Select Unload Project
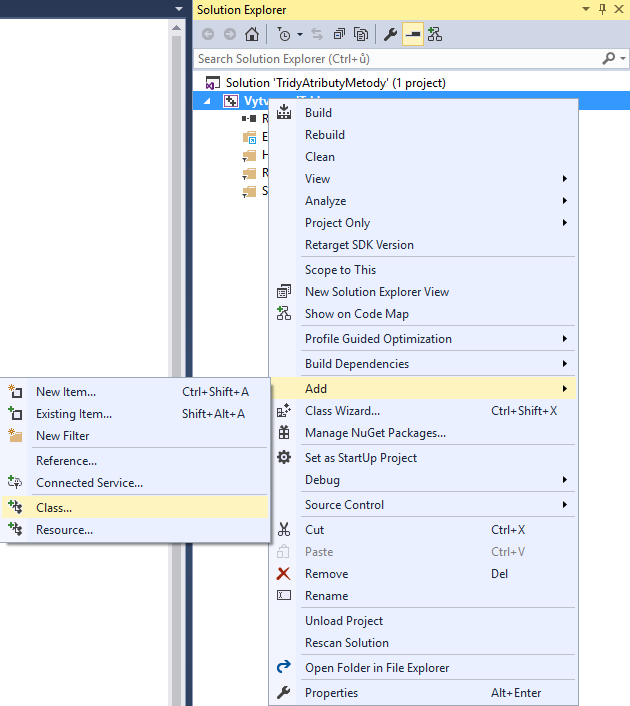 tap(423, 621)
